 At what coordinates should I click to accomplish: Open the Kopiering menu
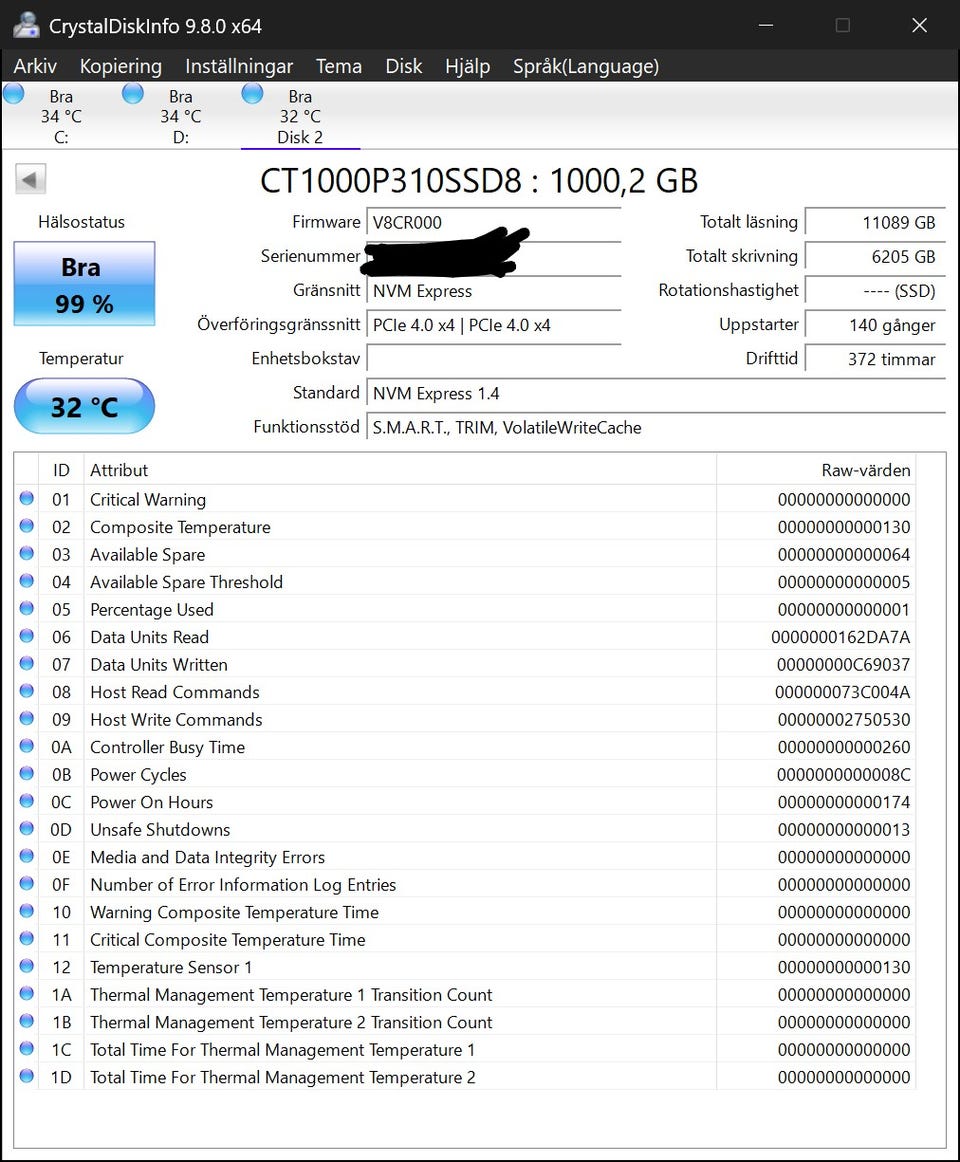point(120,66)
